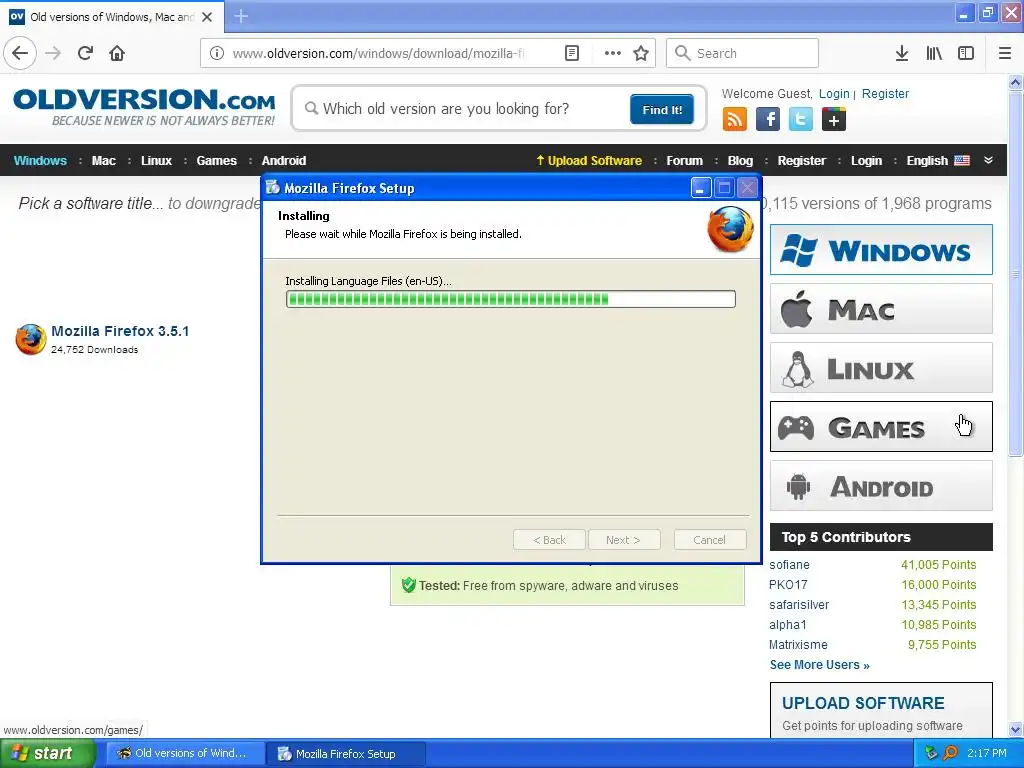
Task: Select the Windows nav menu item
Action: click(40, 161)
